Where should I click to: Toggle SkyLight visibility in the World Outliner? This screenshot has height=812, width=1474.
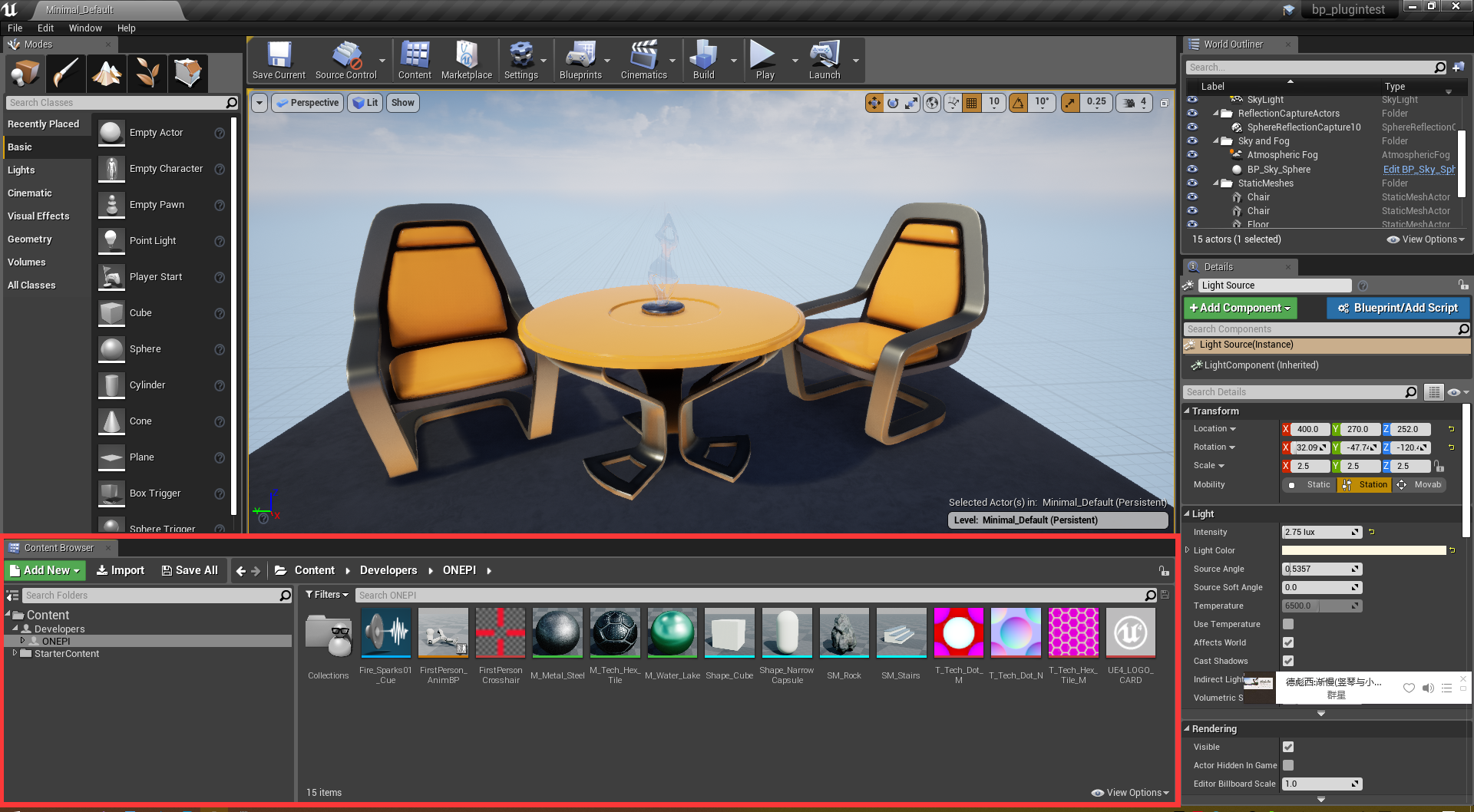coord(1192,99)
